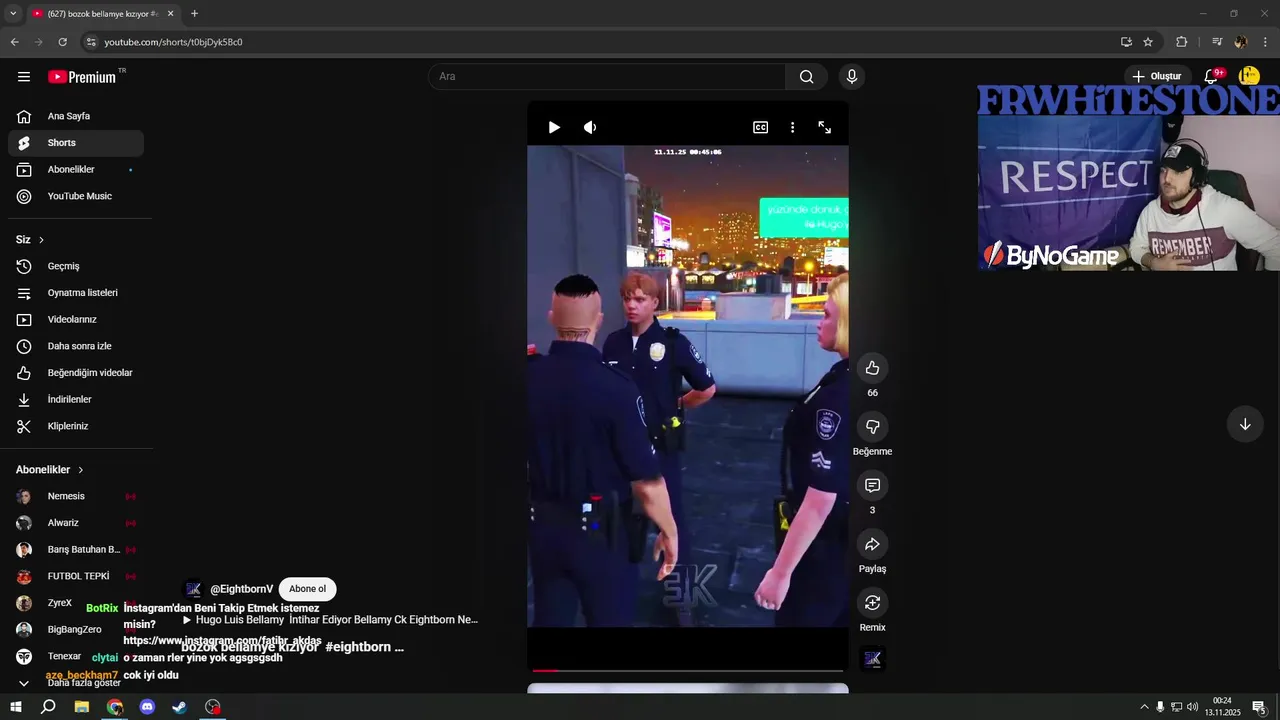Share the Short using Paylaş

tap(872, 544)
